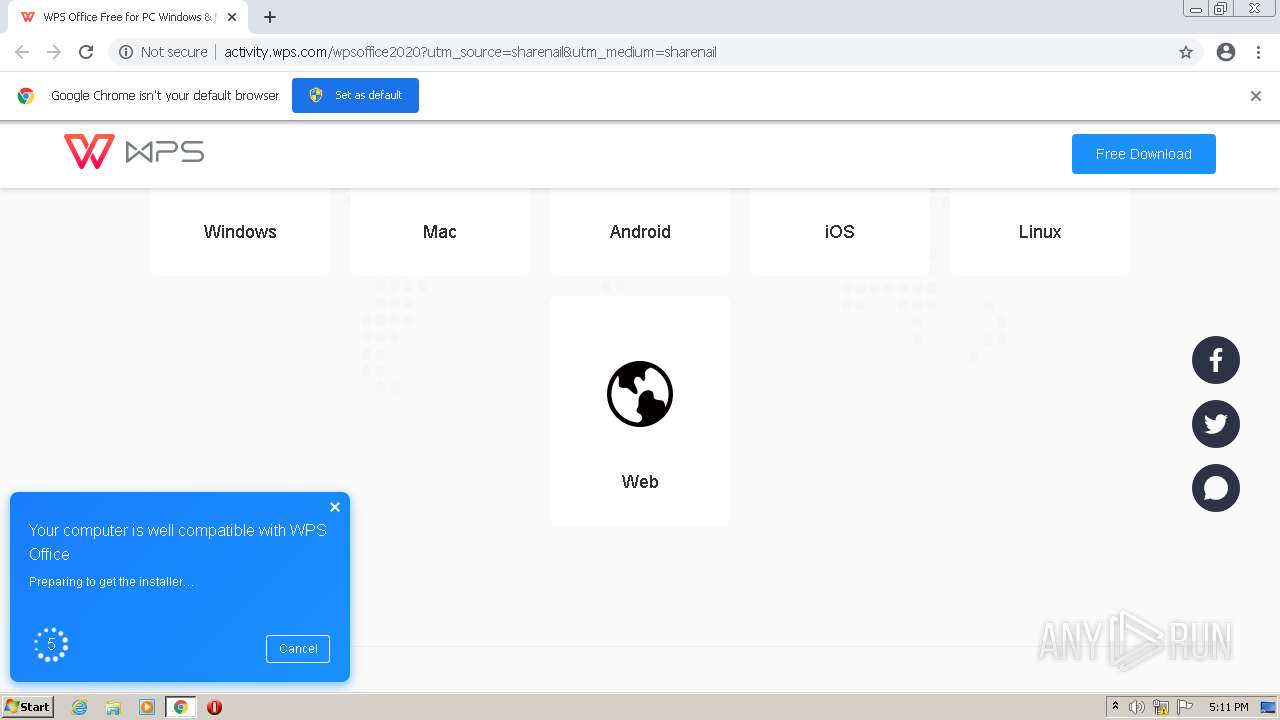
Task: Select the Linux platform card
Action: click(1040, 231)
